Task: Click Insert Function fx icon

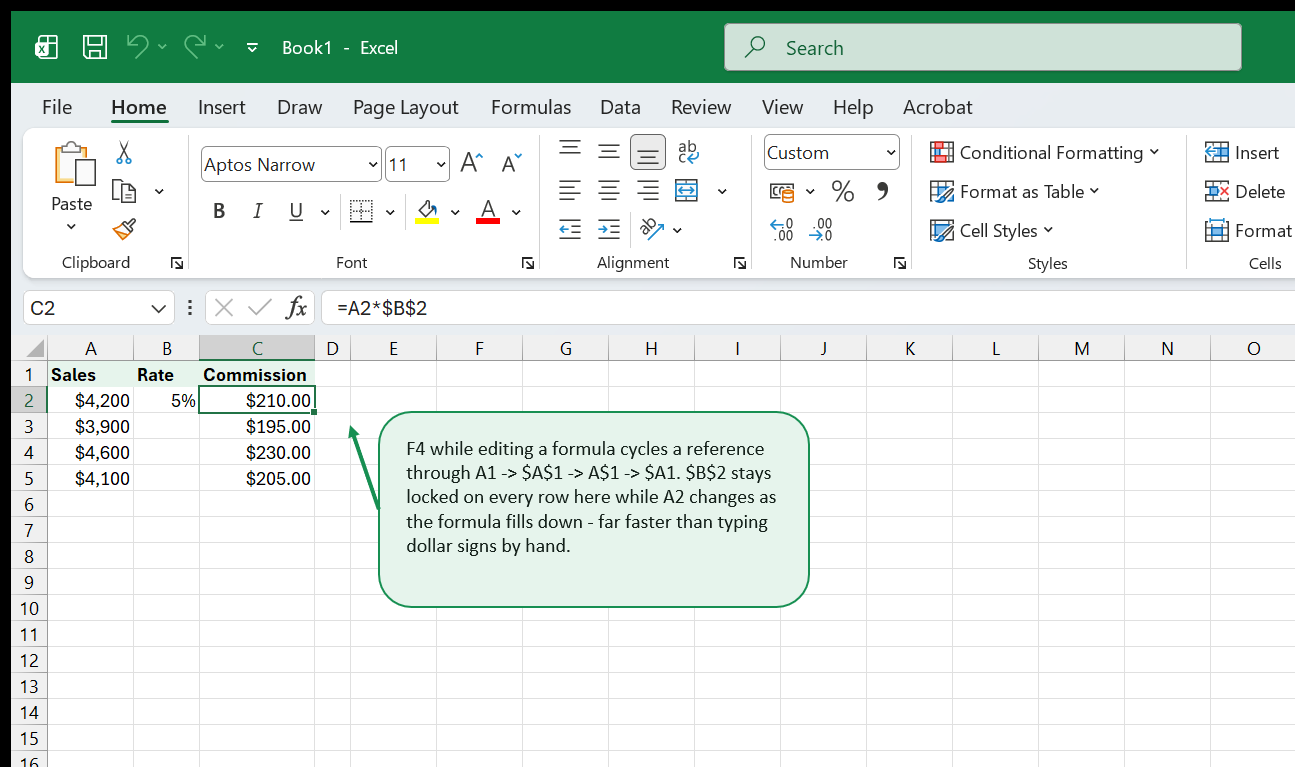Action: 296,308
